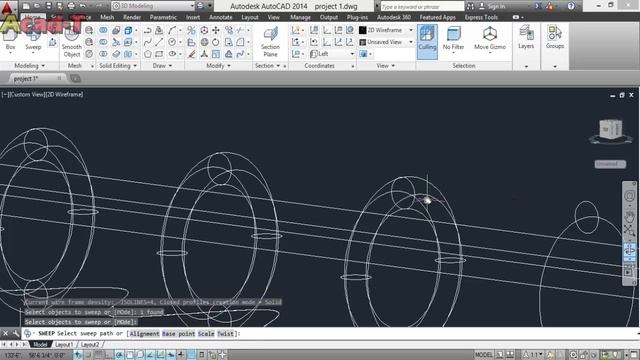This screenshot has height=360, width=640.
Task: Choose the Section Plane tool
Action: click(x=270, y=42)
